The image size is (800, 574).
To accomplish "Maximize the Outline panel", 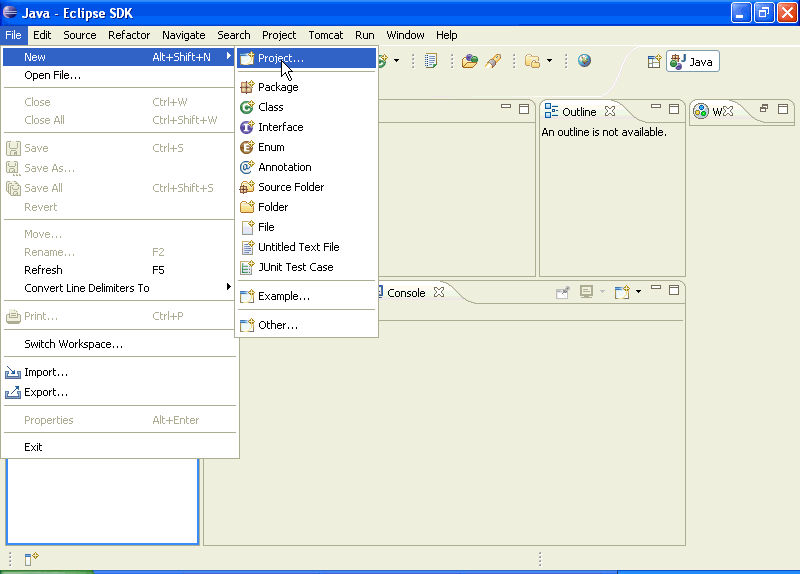I will coord(675,109).
